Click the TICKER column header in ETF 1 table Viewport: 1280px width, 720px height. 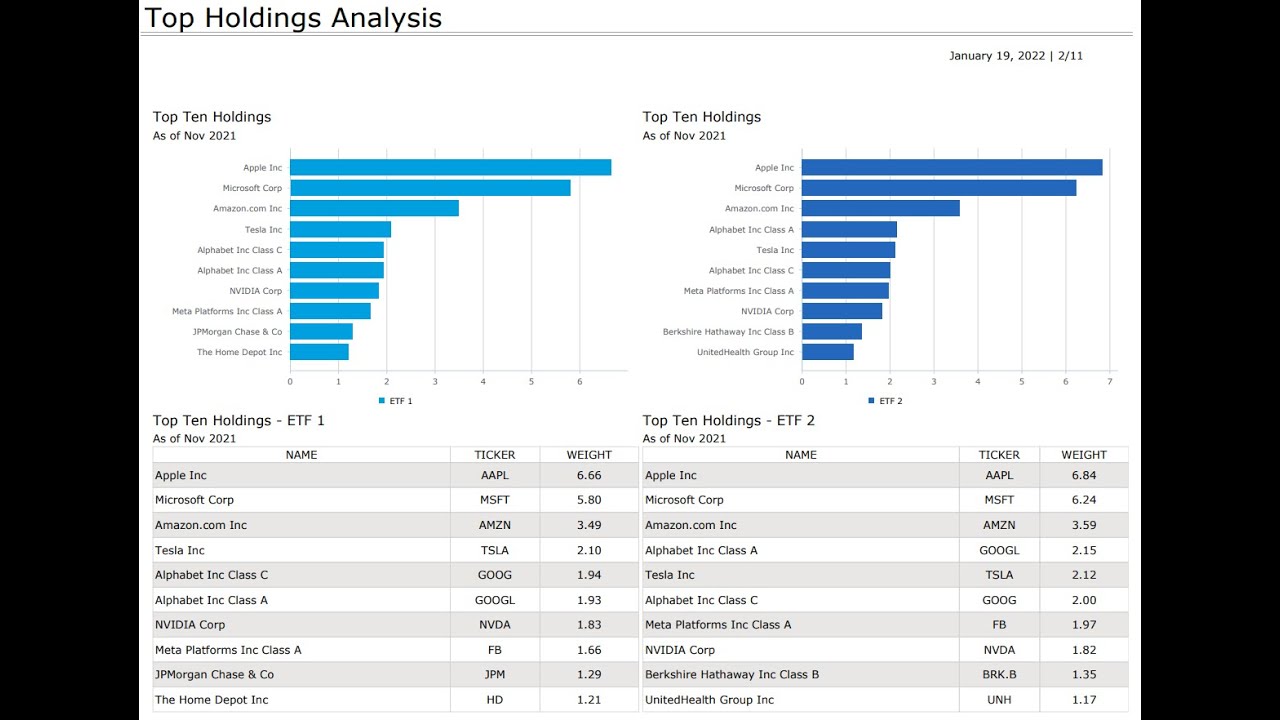[495, 455]
